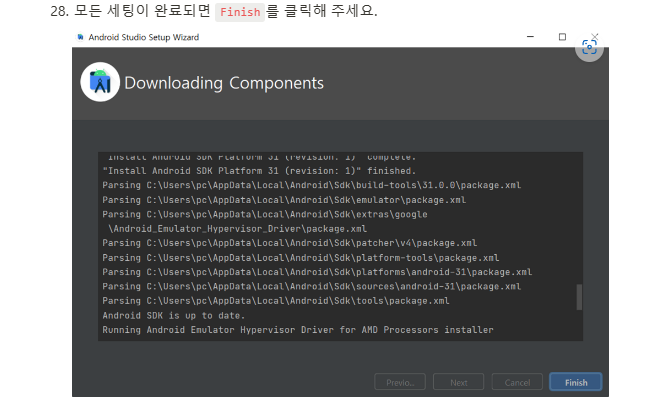Viewport: 667px width, 403px height.
Task: Click the Android Studio title bar icon
Action: pyautogui.click(x=80, y=37)
